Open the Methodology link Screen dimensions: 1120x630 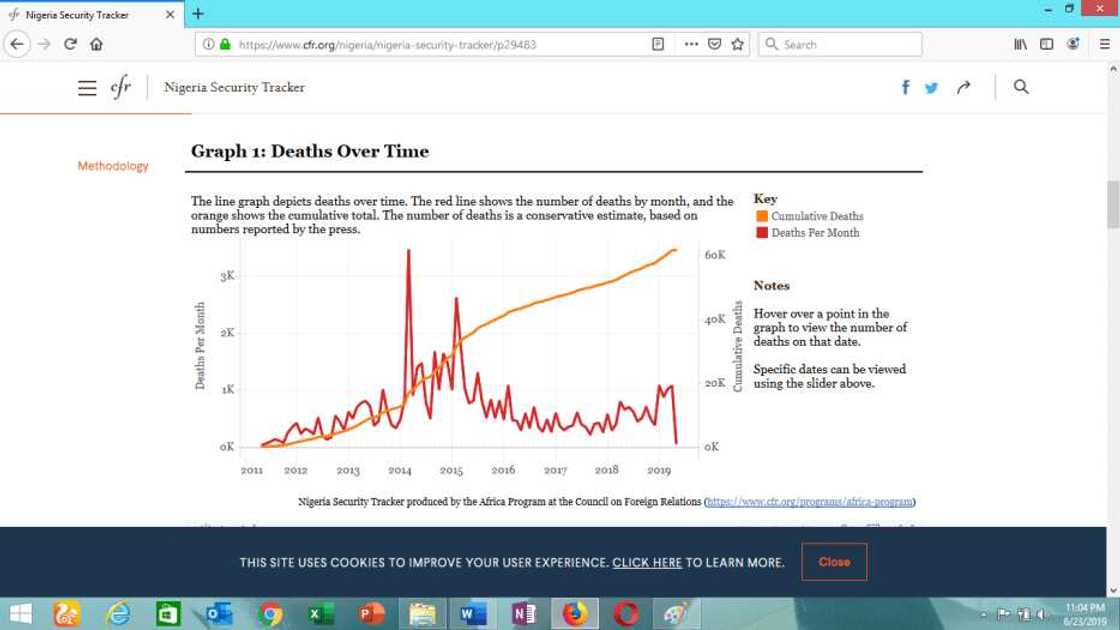(113, 166)
